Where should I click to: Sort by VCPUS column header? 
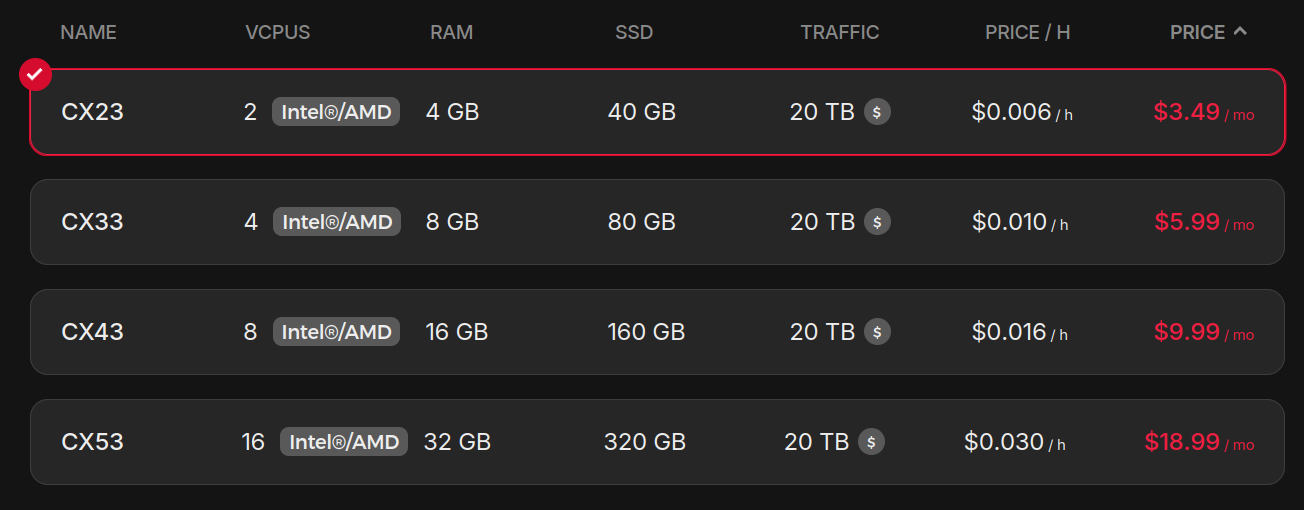click(277, 32)
